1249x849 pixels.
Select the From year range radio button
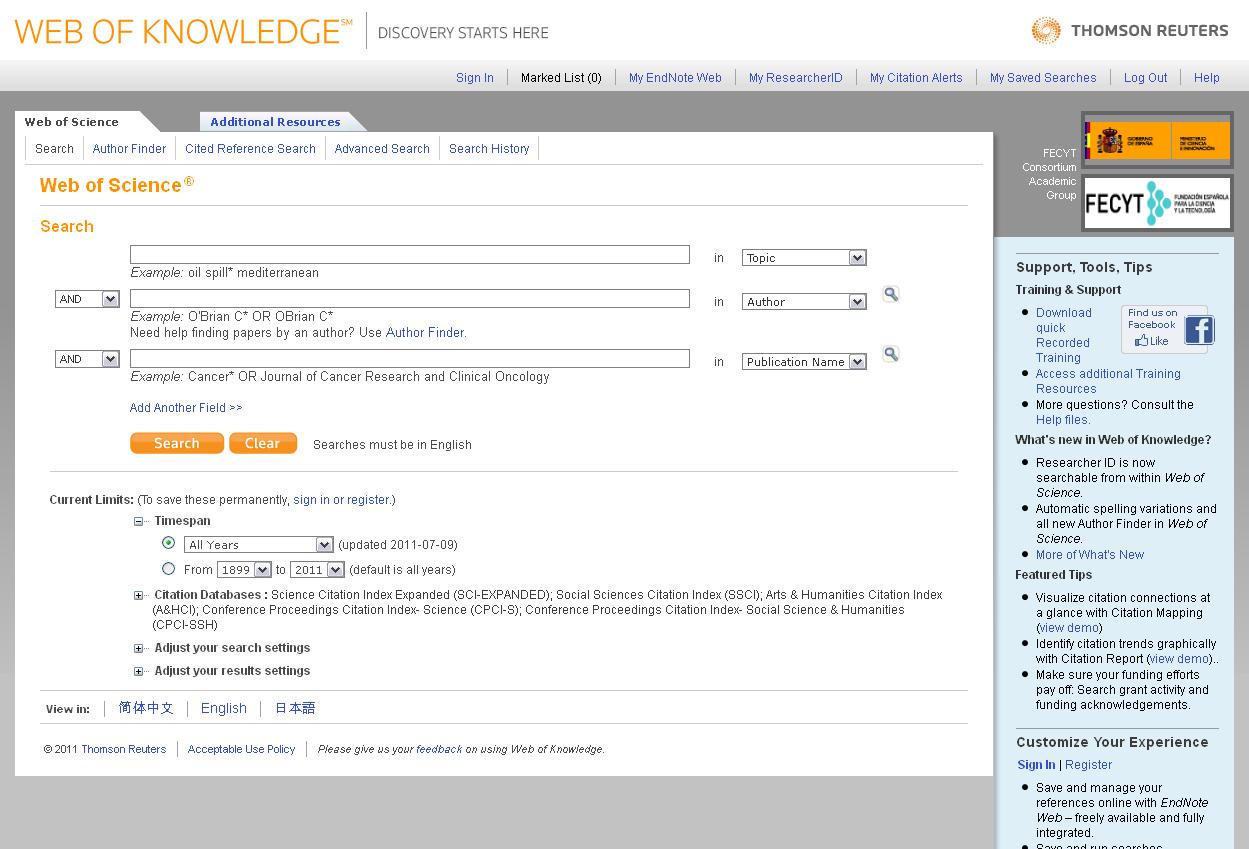[x=168, y=569]
